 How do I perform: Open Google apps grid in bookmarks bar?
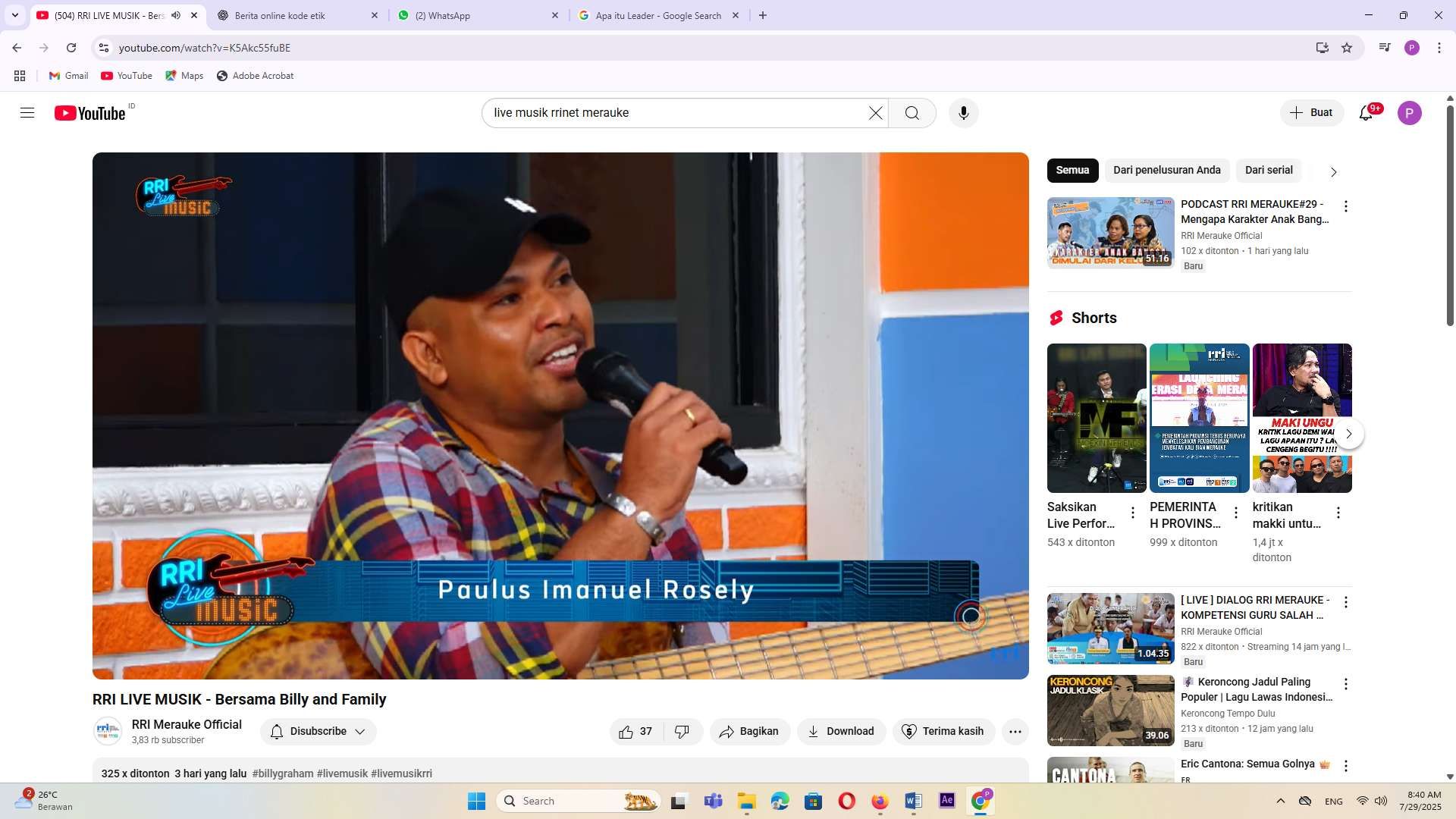[20, 76]
